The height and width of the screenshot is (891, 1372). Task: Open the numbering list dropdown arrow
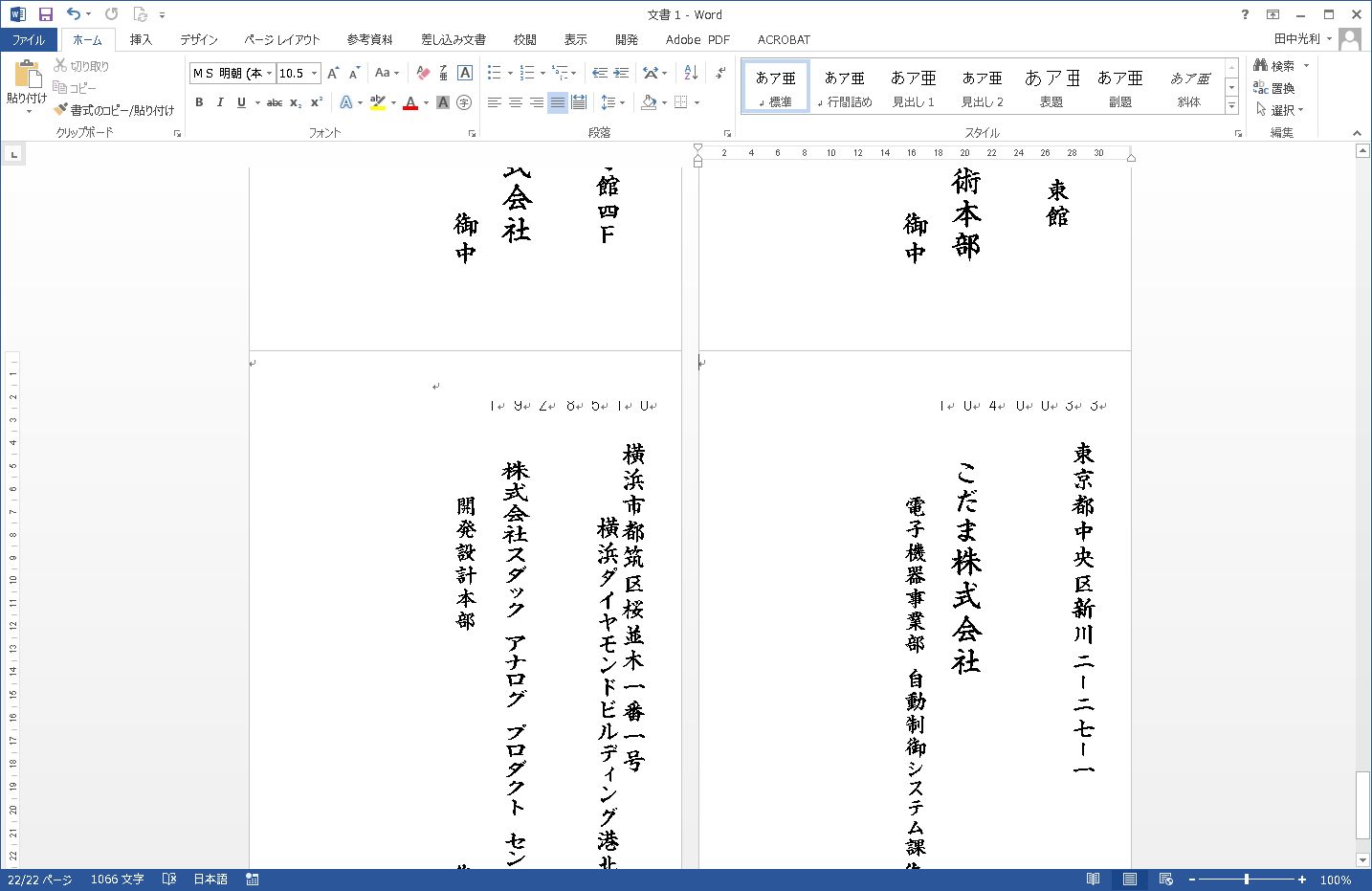pyautogui.click(x=542, y=73)
